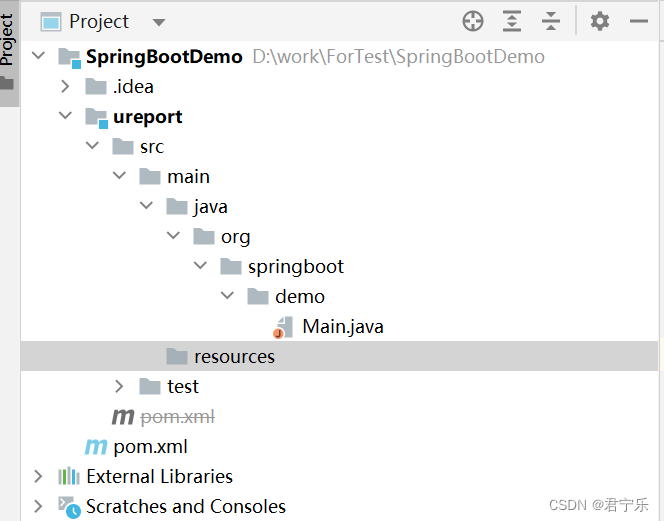The image size is (664, 521).
Task: Click the demo folder icon
Action: pyautogui.click(x=258, y=297)
